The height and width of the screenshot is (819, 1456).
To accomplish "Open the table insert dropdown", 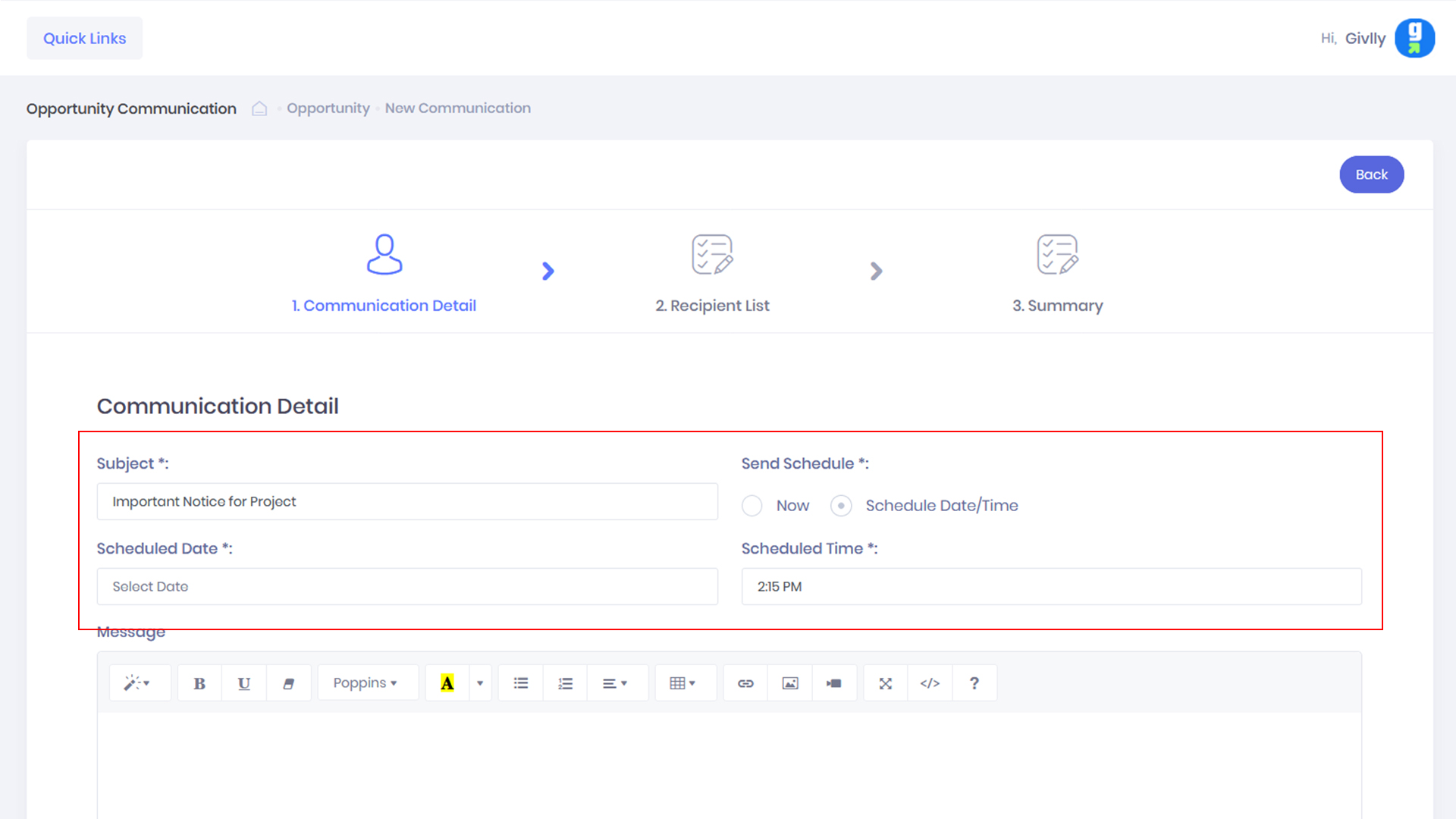I will pyautogui.click(x=682, y=683).
